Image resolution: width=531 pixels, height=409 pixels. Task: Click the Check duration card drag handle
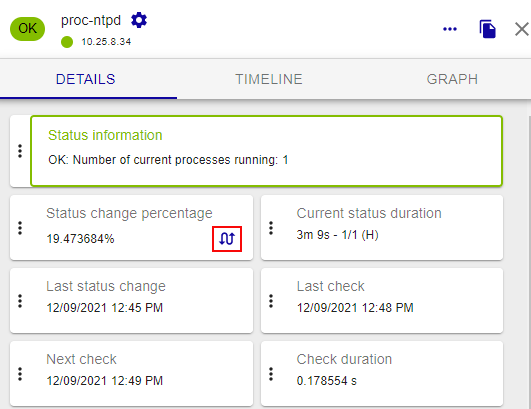point(271,374)
